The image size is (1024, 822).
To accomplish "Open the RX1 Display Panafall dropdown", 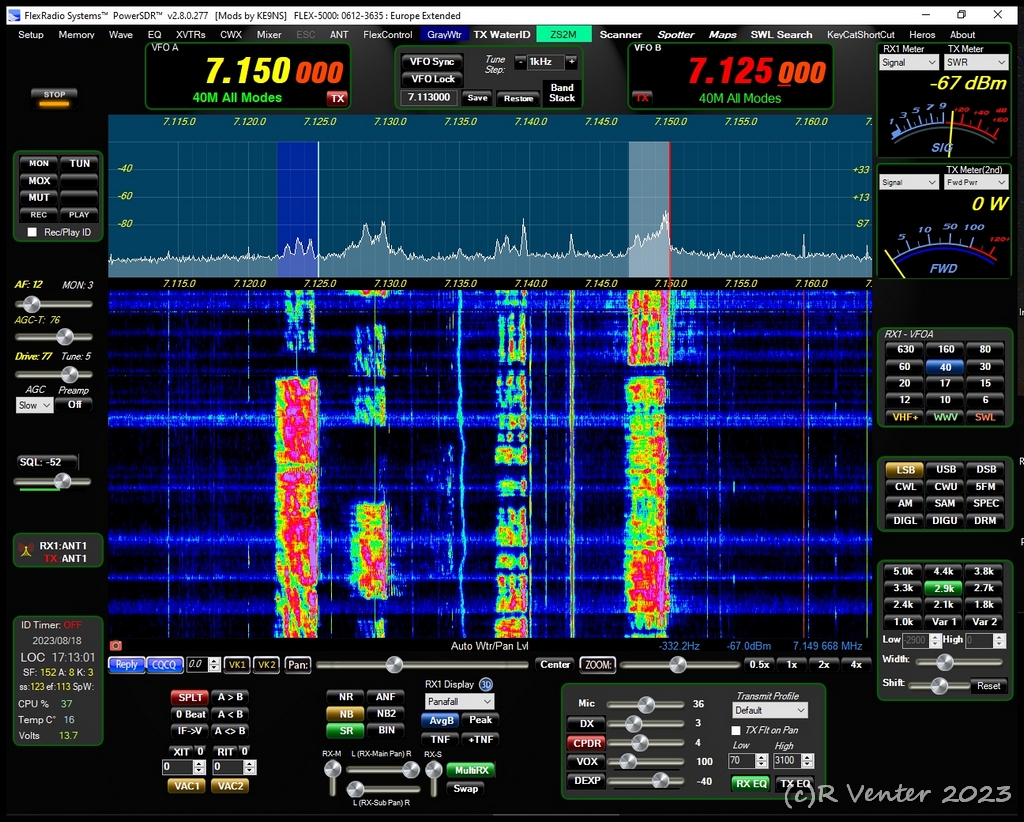I will (460, 702).
